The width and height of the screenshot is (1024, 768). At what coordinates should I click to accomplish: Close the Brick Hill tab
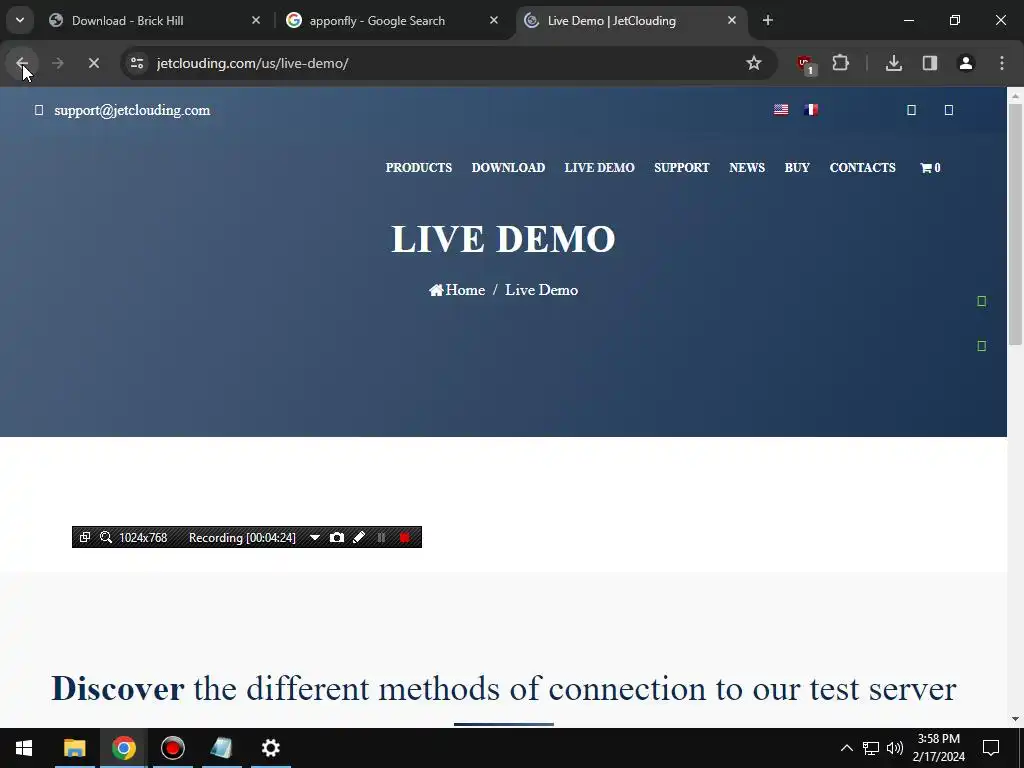click(256, 21)
